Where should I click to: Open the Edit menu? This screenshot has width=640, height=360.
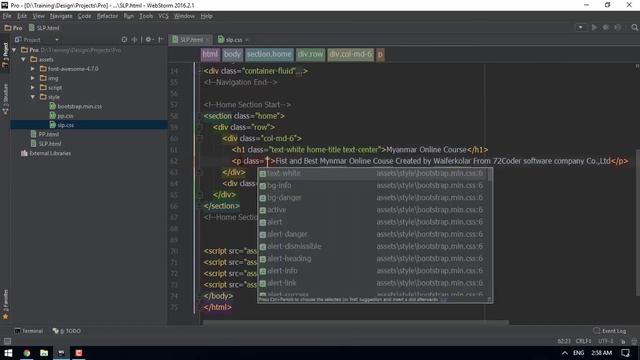pos(22,16)
